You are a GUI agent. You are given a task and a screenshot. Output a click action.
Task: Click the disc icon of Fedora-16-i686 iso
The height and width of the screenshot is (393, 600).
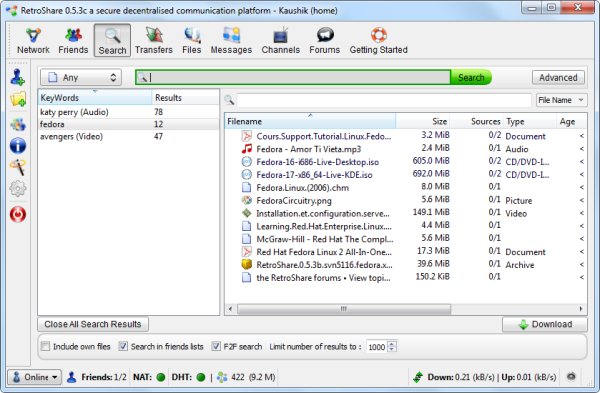click(x=247, y=161)
